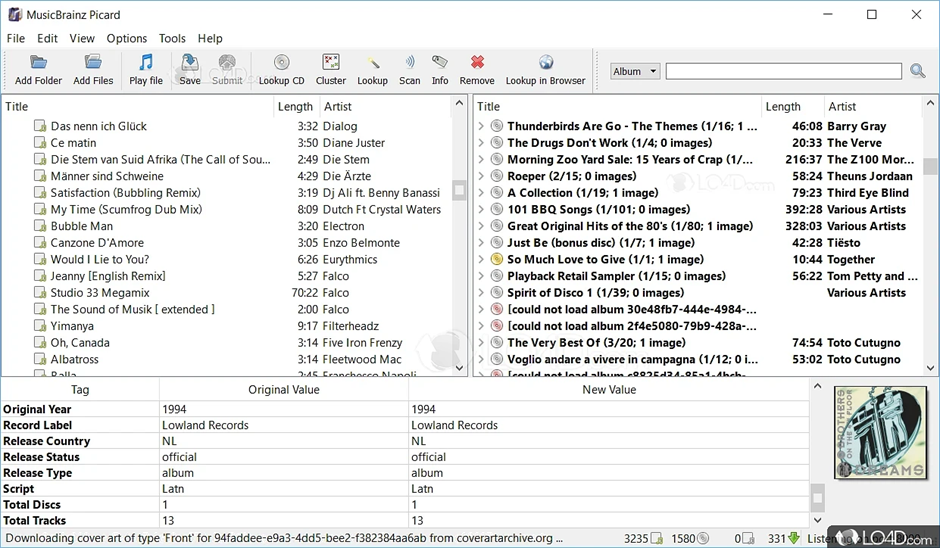Screen dimensions: 940x548
Task: Open the View menu
Action: (82, 38)
